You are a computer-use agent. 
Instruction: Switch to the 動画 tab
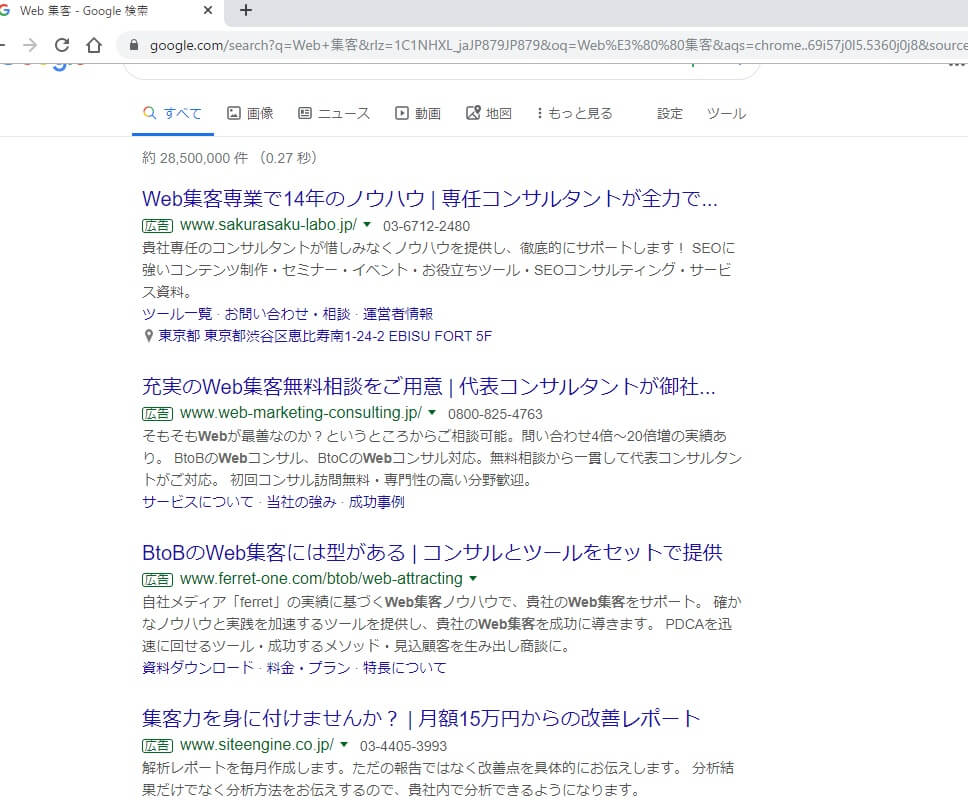point(418,114)
